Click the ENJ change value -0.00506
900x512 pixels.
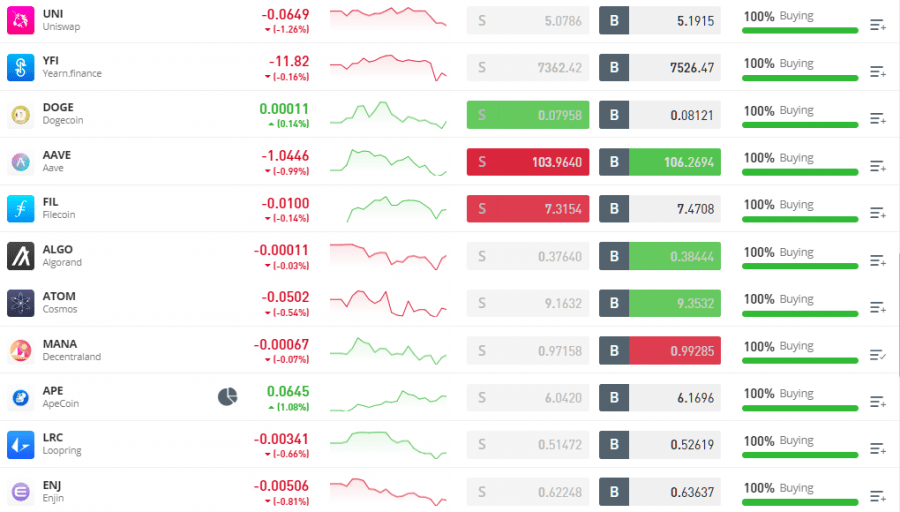pyautogui.click(x=282, y=486)
